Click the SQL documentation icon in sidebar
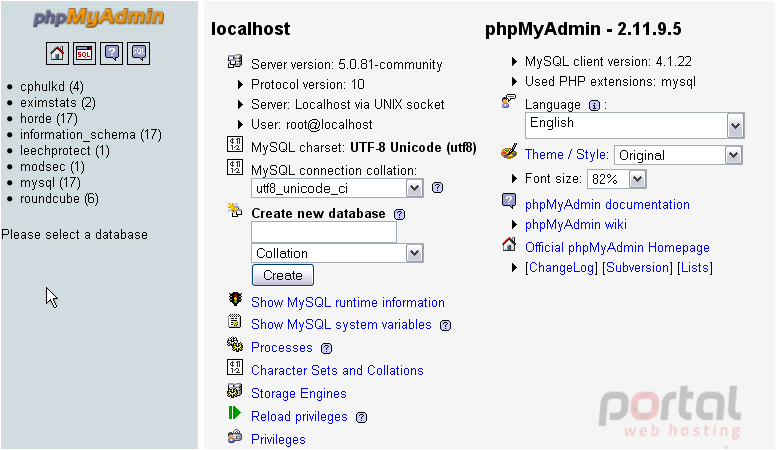This screenshot has width=776, height=450. click(x=139, y=53)
